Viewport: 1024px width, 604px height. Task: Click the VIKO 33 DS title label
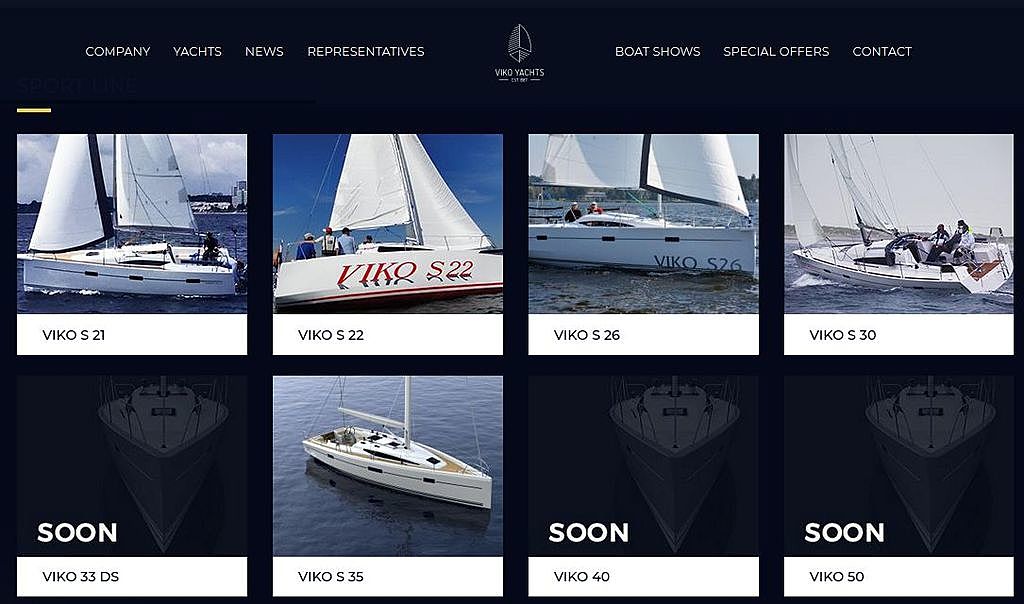tap(80, 577)
